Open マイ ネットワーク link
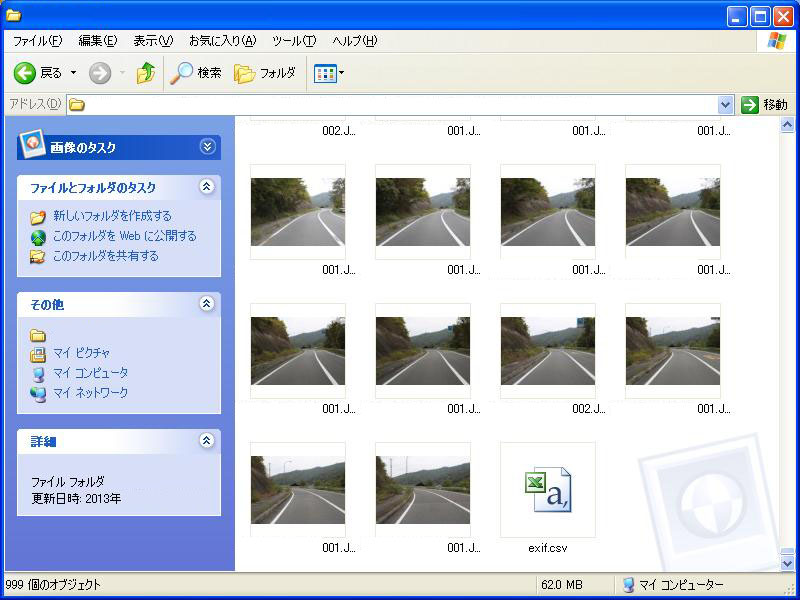800x600 pixels. tap(90, 393)
